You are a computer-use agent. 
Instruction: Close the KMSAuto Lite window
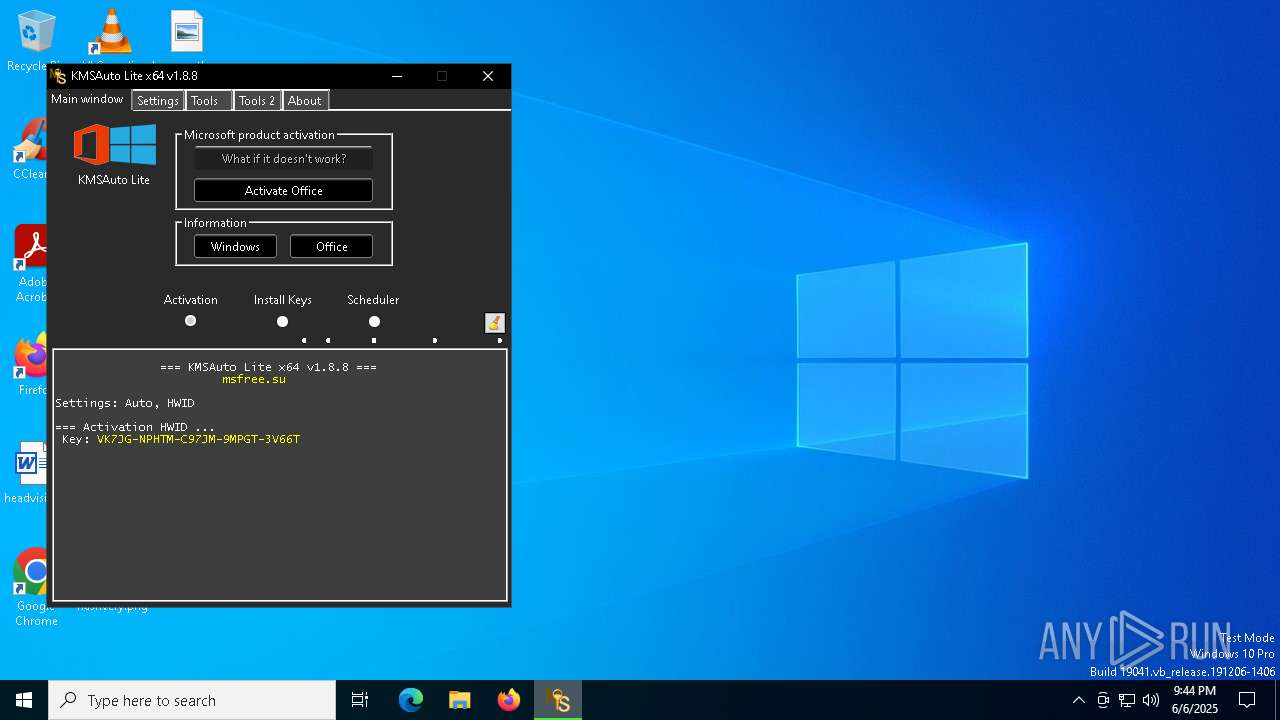[488, 76]
